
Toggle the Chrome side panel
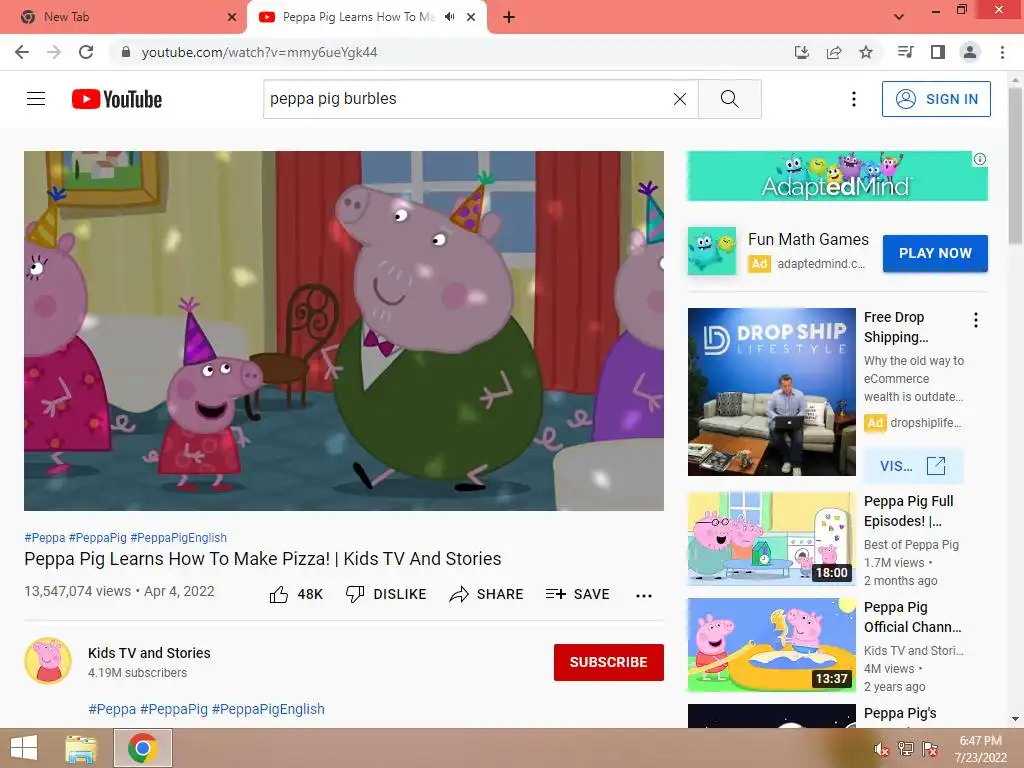click(938, 52)
